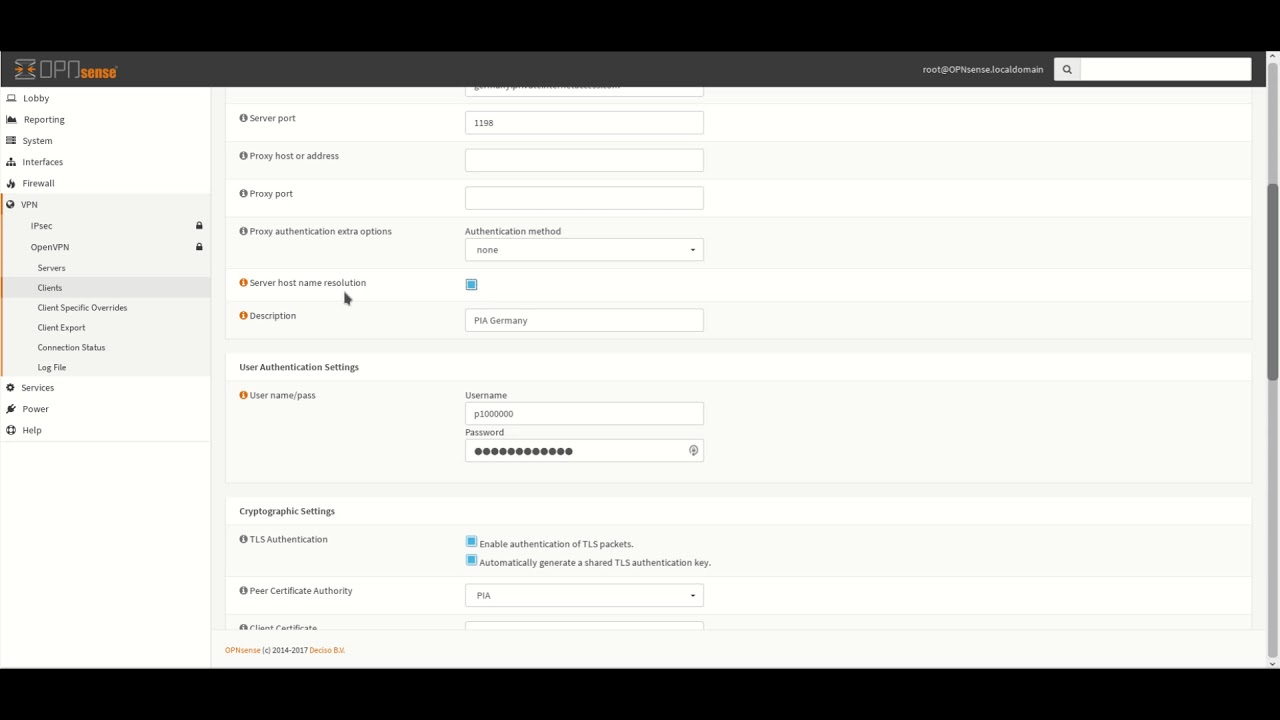Click the System sidebar icon

[11, 141]
